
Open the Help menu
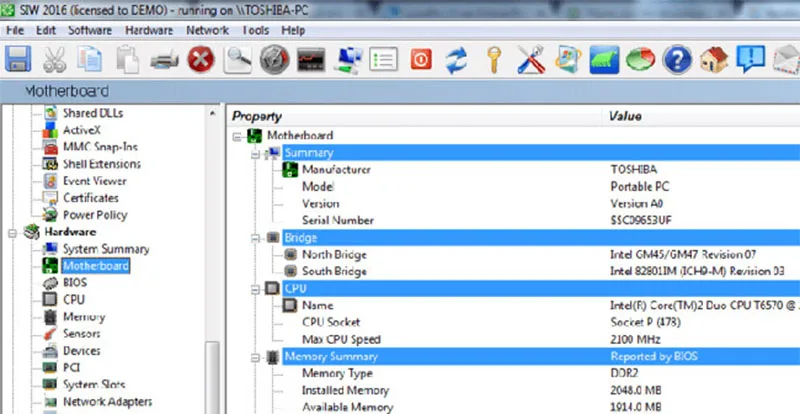293,31
